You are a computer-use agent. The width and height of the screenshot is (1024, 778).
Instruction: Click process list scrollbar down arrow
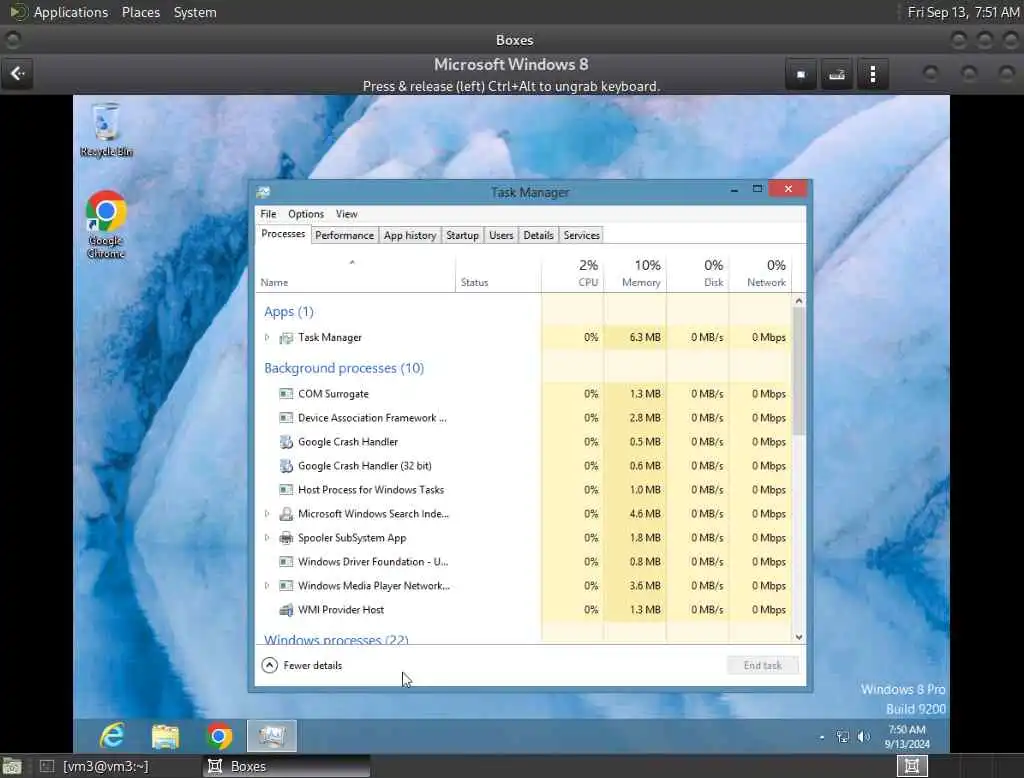tap(799, 637)
